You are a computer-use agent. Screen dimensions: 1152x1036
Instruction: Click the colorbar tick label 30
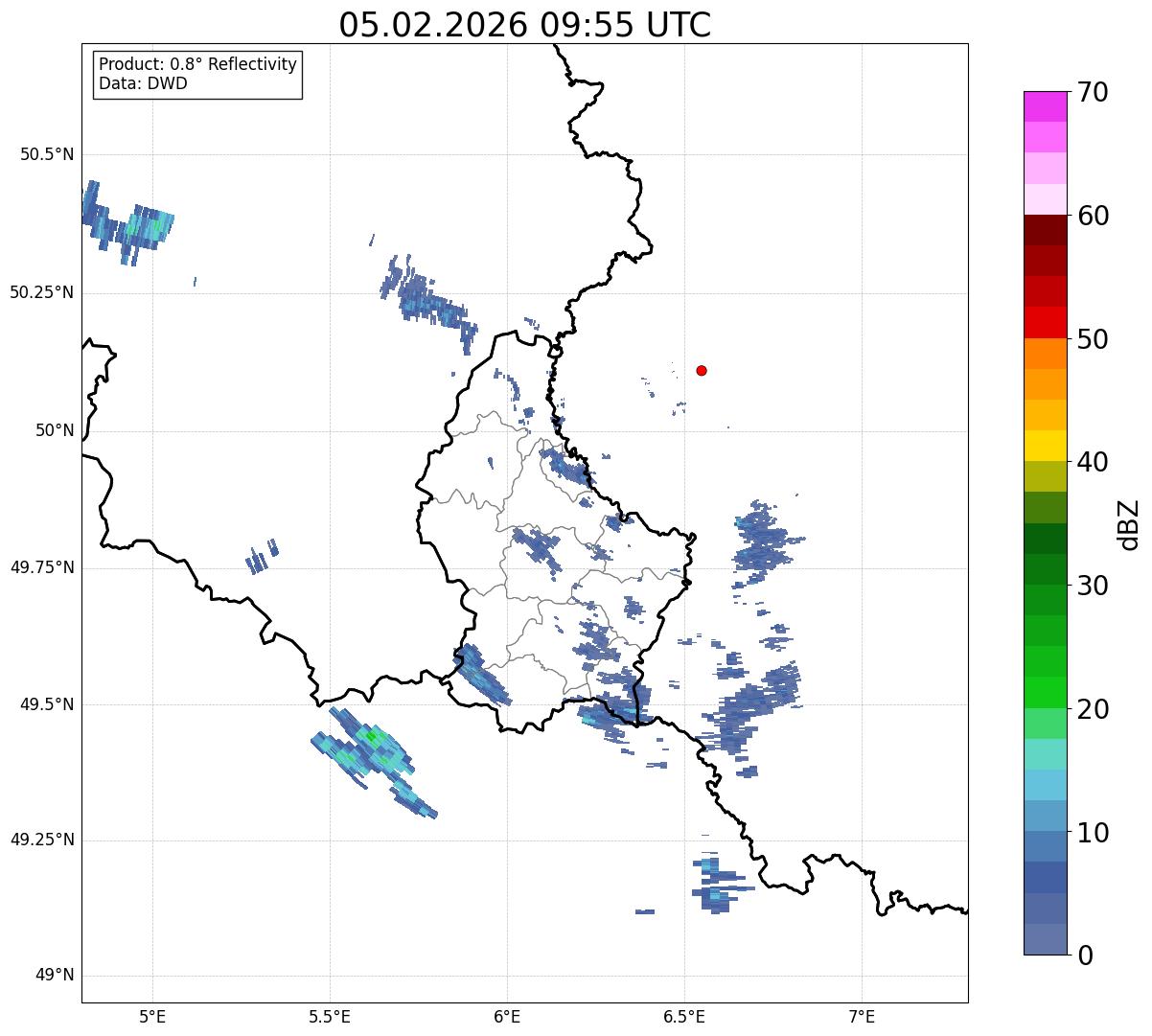click(1093, 586)
